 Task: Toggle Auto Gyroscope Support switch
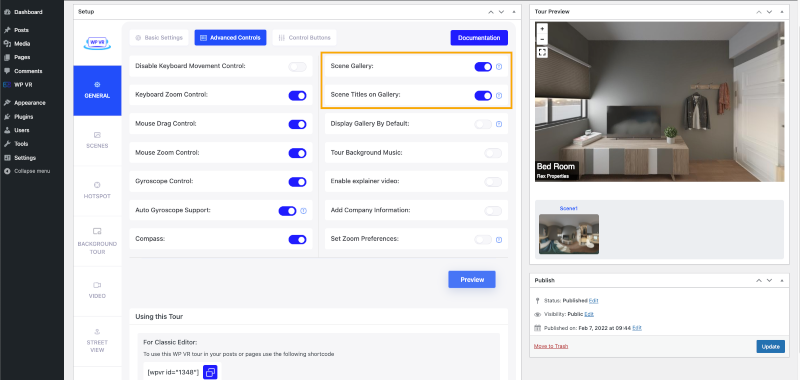287,211
